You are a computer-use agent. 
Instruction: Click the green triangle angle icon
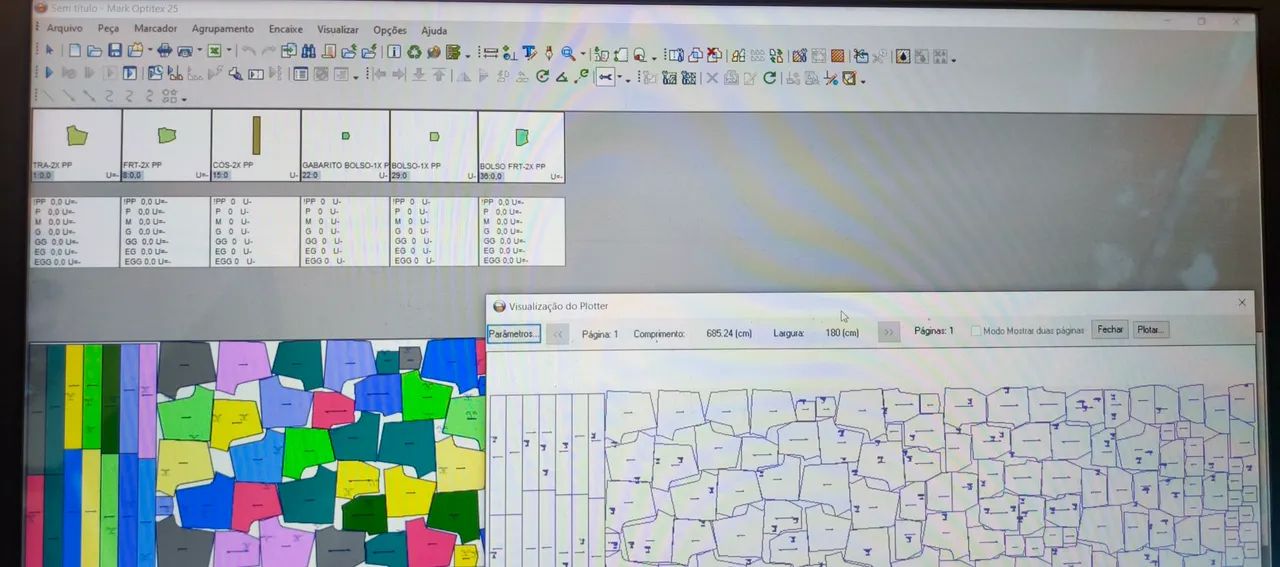561,77
